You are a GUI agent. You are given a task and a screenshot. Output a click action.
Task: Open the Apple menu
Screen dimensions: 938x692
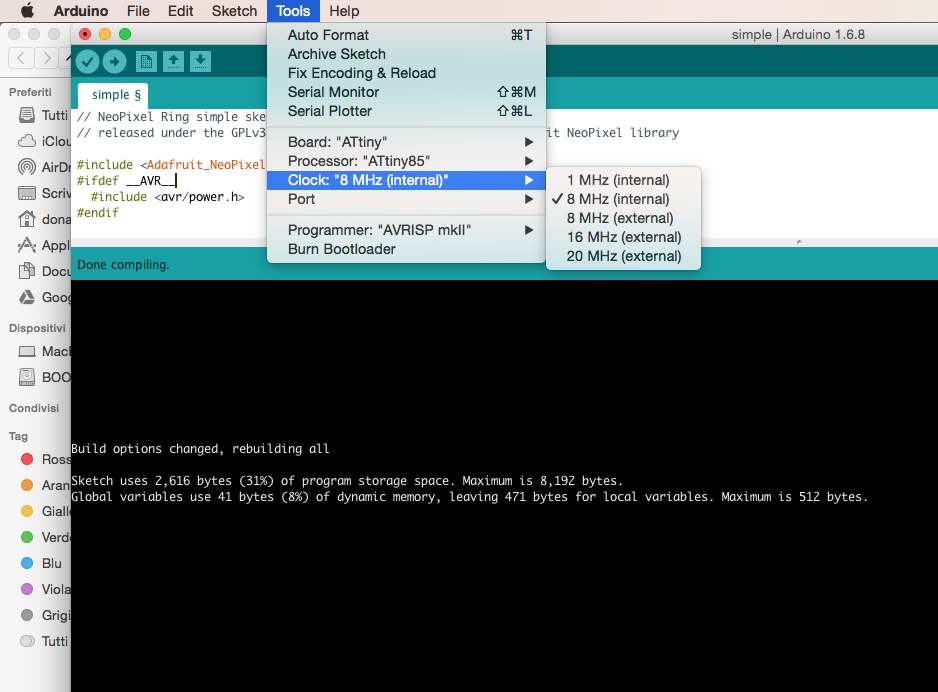tap(27, 11)
